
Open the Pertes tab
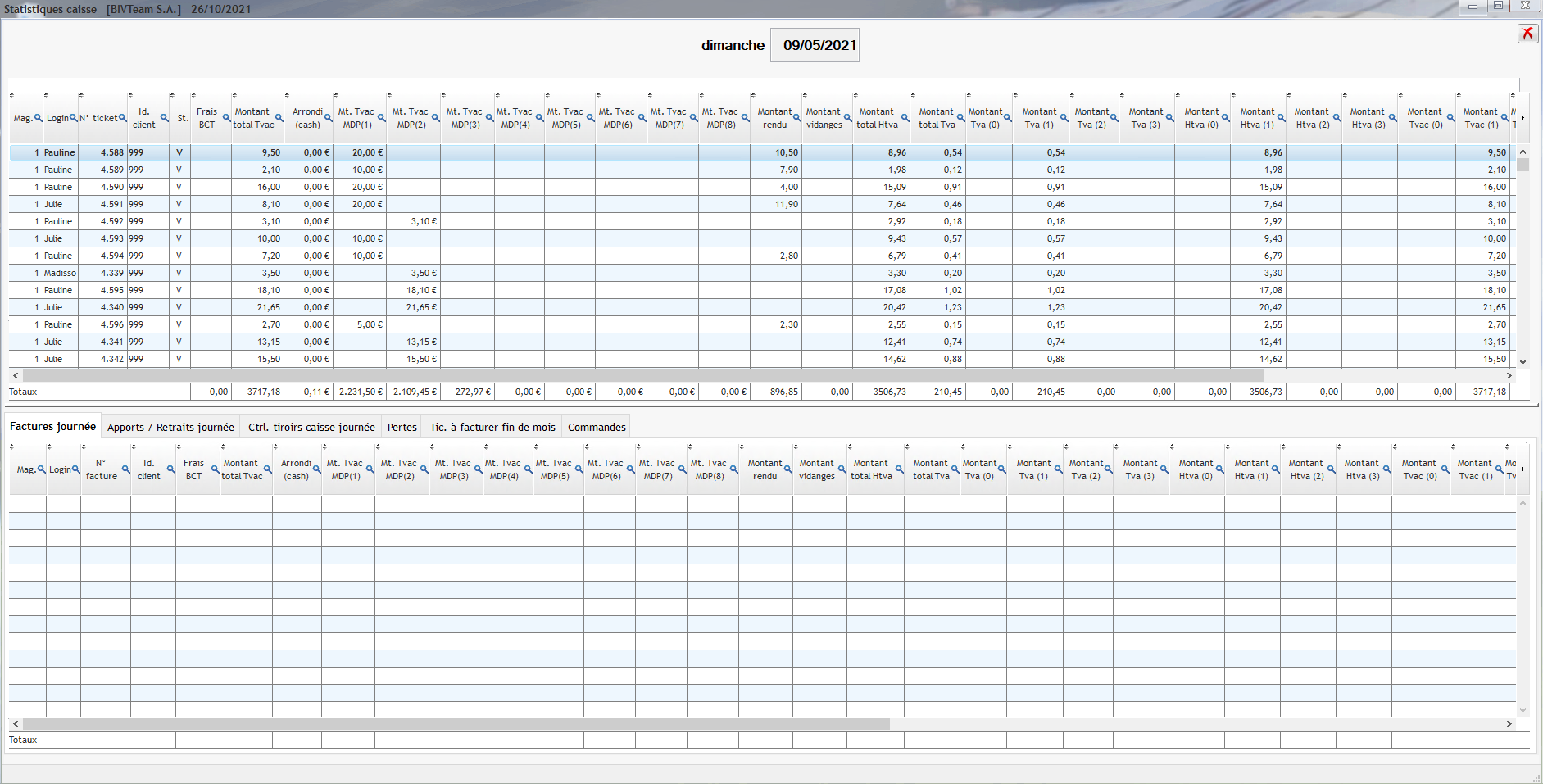pyautogui.click(x=402, y=427)
